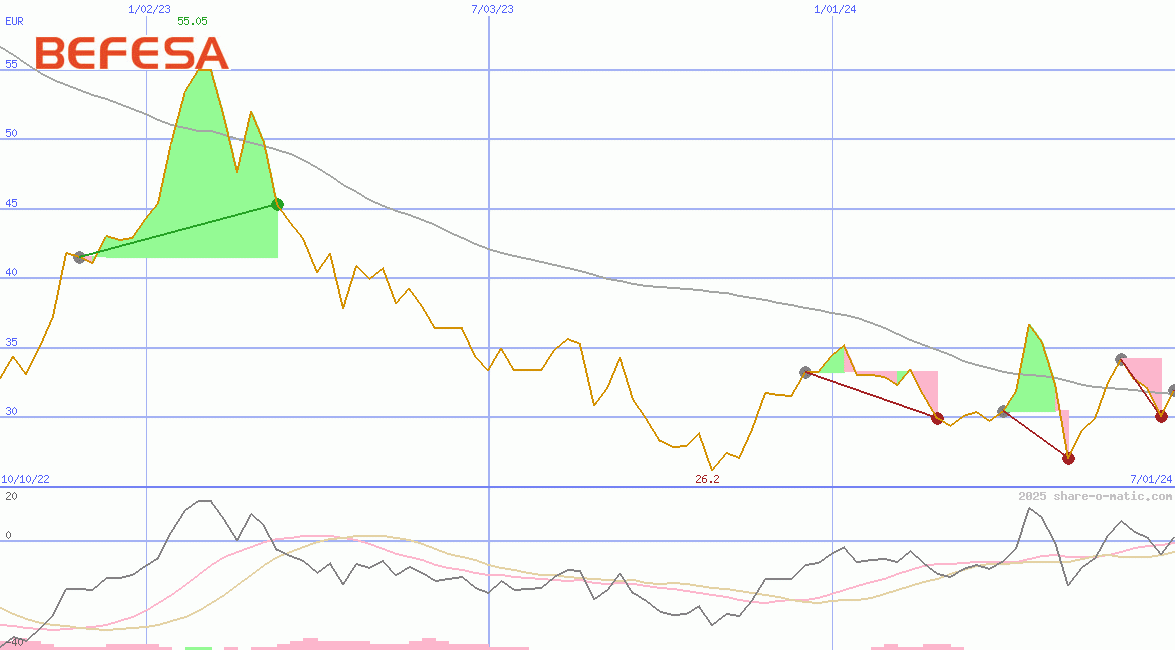This screenshot has width=1175, height=650.
Task: Click the 10/10/22 start date label
Action: [x=25, y=479]
